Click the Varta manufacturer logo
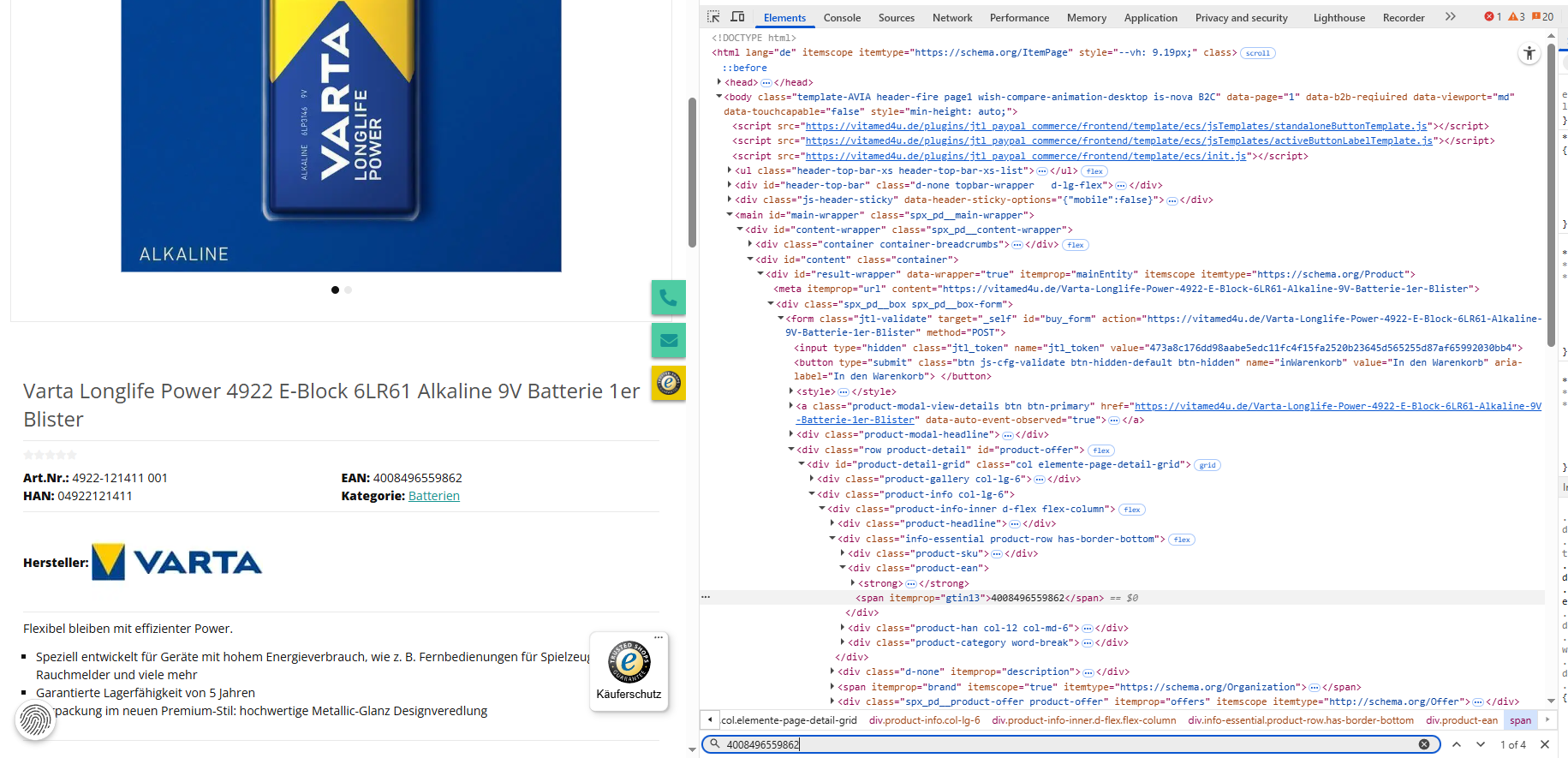The width and height of the screenshot is (1568, 758). tap(177, 562)
